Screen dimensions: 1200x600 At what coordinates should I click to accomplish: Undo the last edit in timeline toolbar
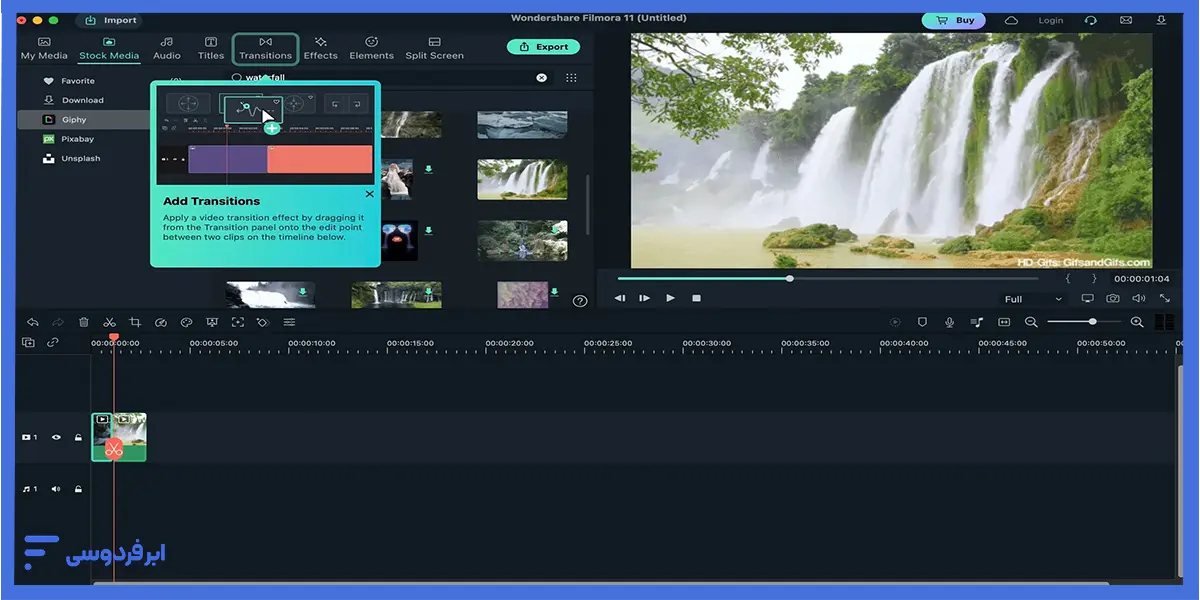point(33,322)
